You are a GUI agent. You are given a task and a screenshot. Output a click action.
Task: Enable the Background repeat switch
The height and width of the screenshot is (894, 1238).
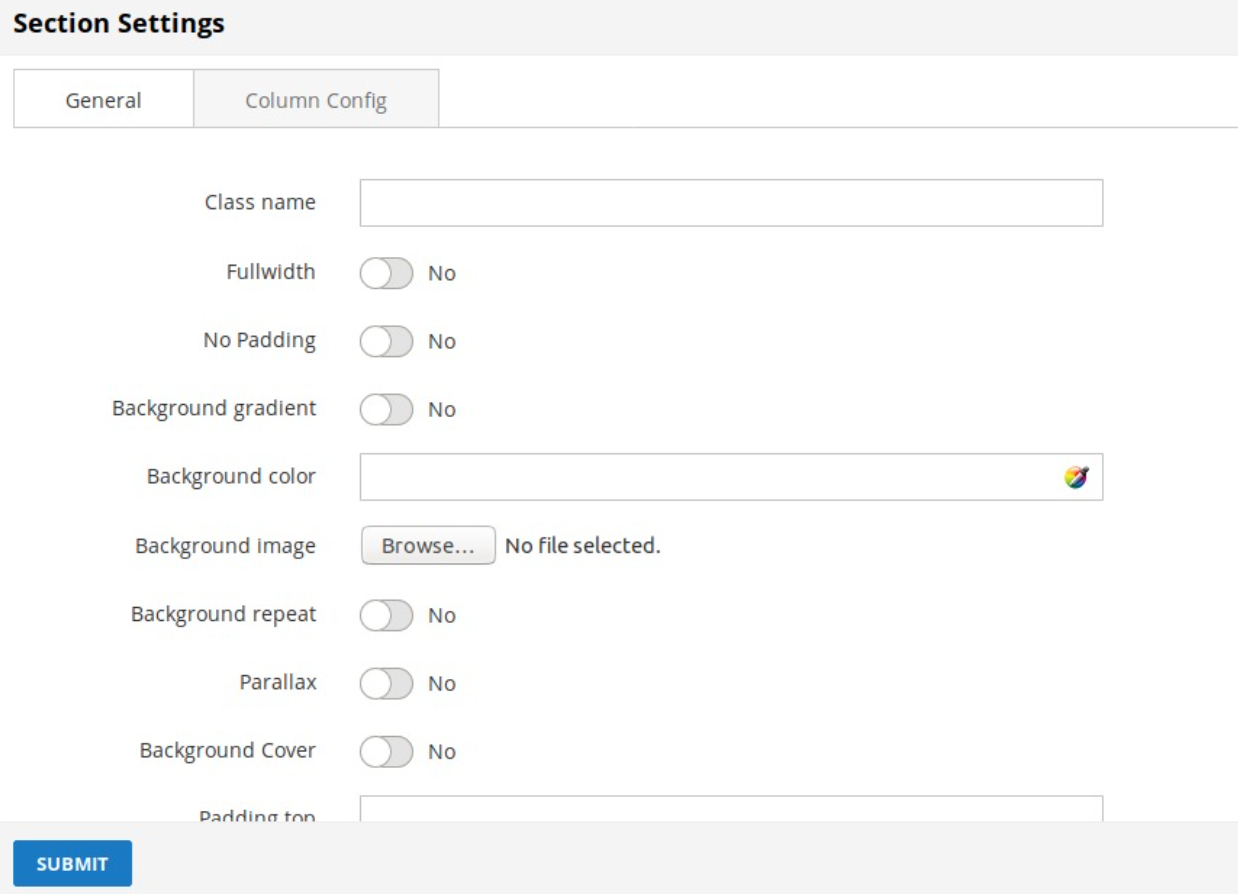click(386, 615)
